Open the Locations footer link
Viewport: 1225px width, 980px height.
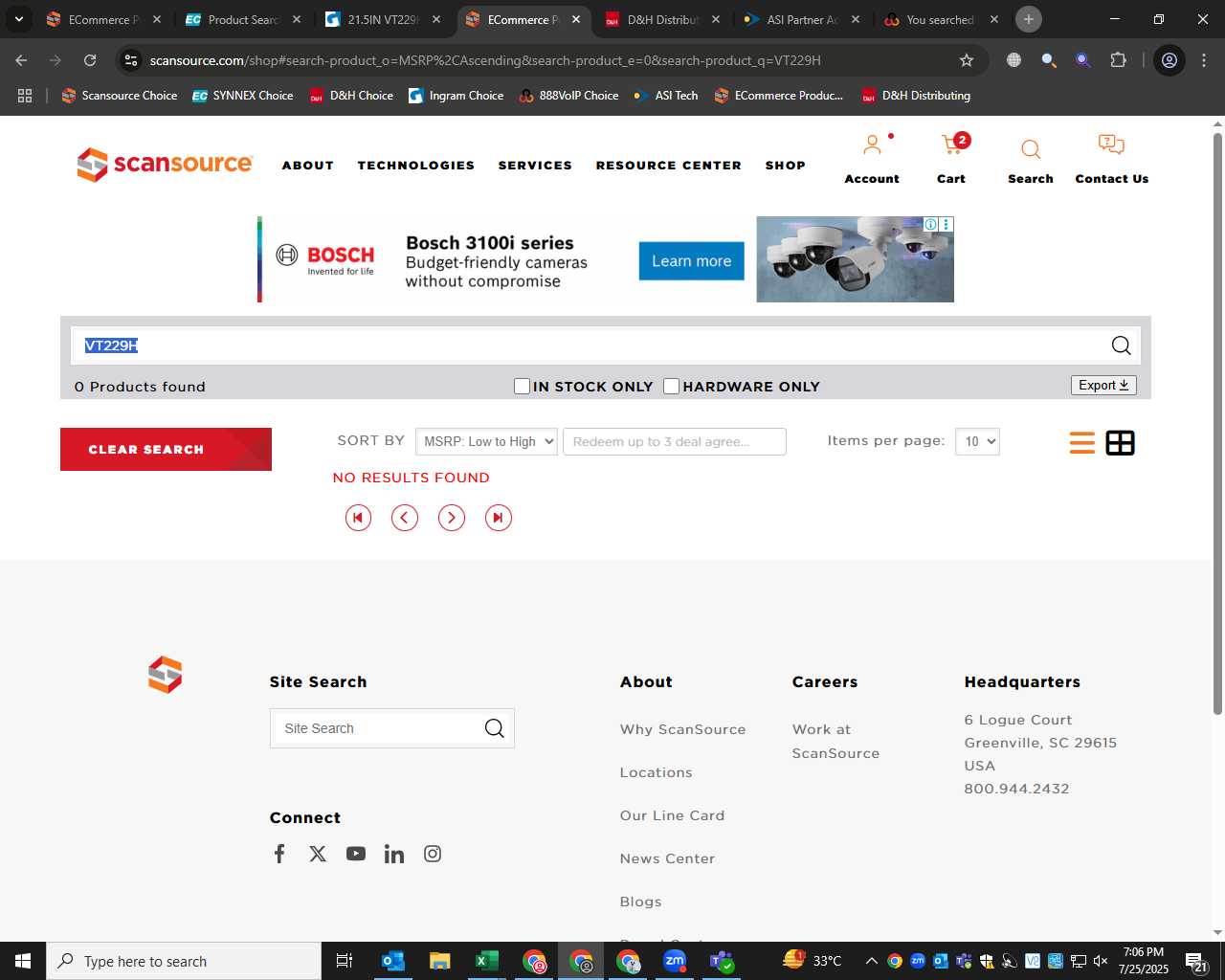(656, 772)
